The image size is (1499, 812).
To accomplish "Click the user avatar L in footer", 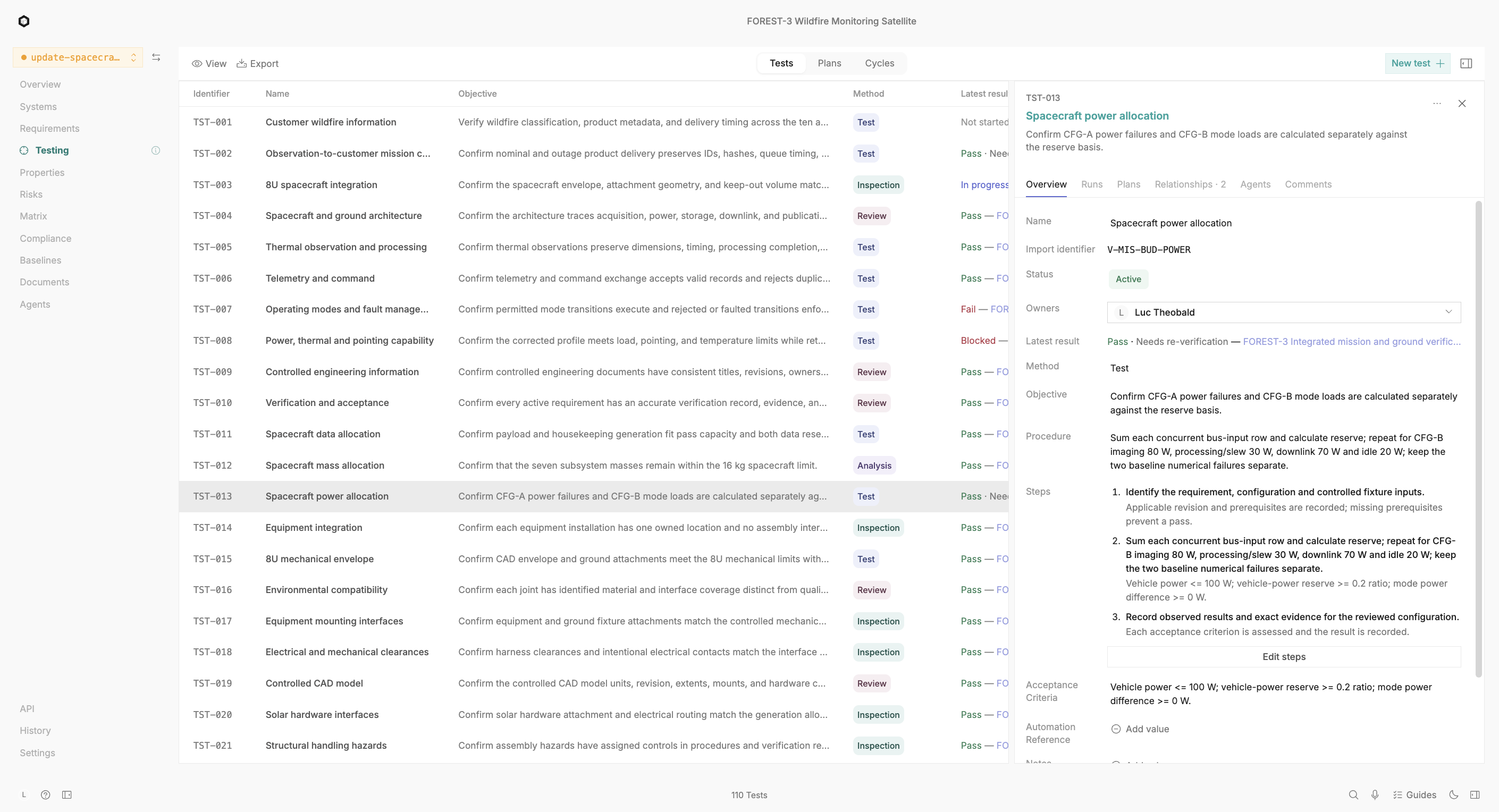I will point(24,794).
